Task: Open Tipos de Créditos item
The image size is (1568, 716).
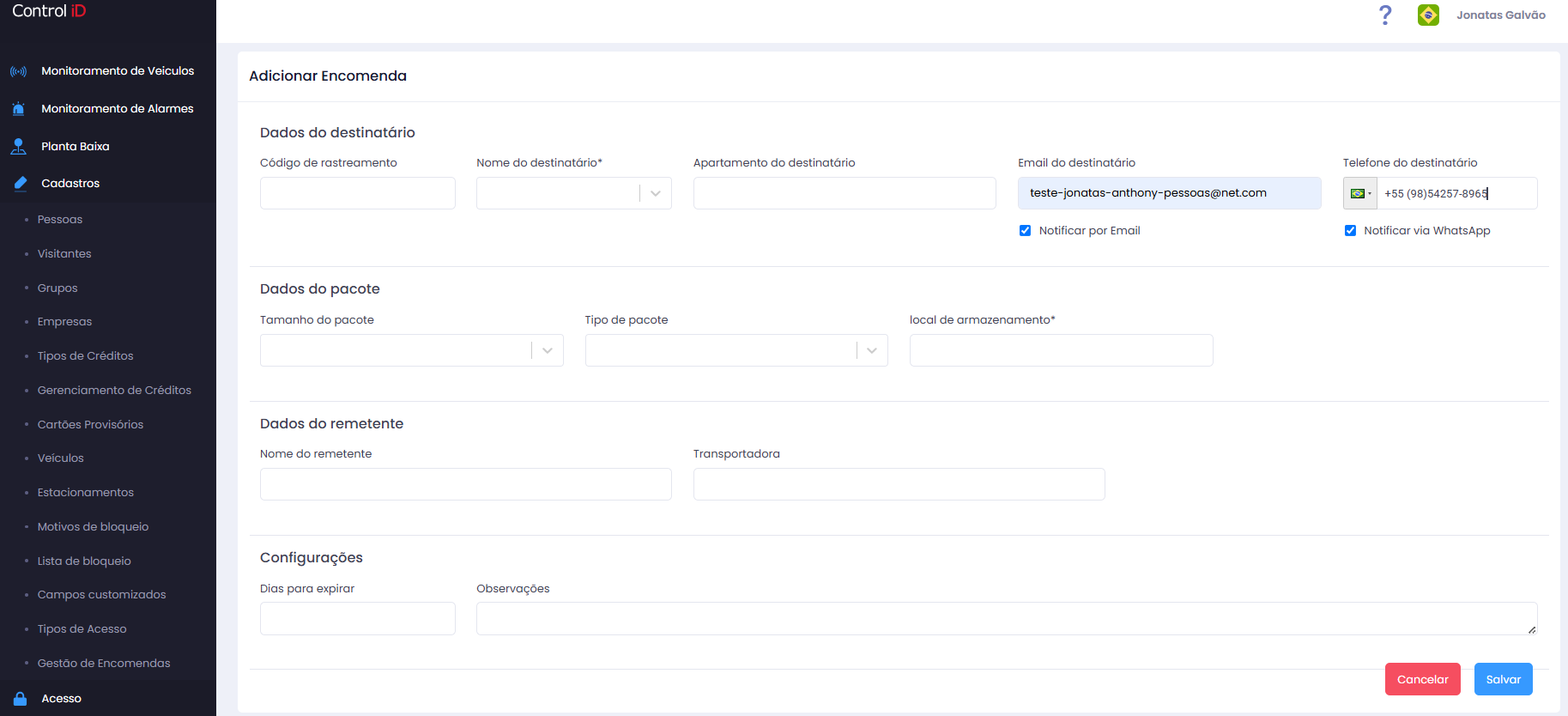Action: tap(86, 356)
